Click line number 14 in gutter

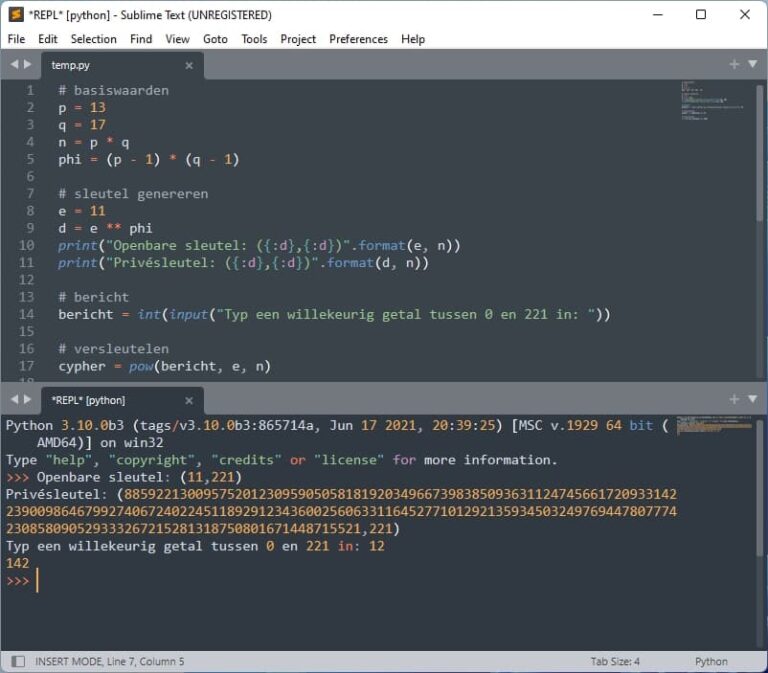pos(26,314)
